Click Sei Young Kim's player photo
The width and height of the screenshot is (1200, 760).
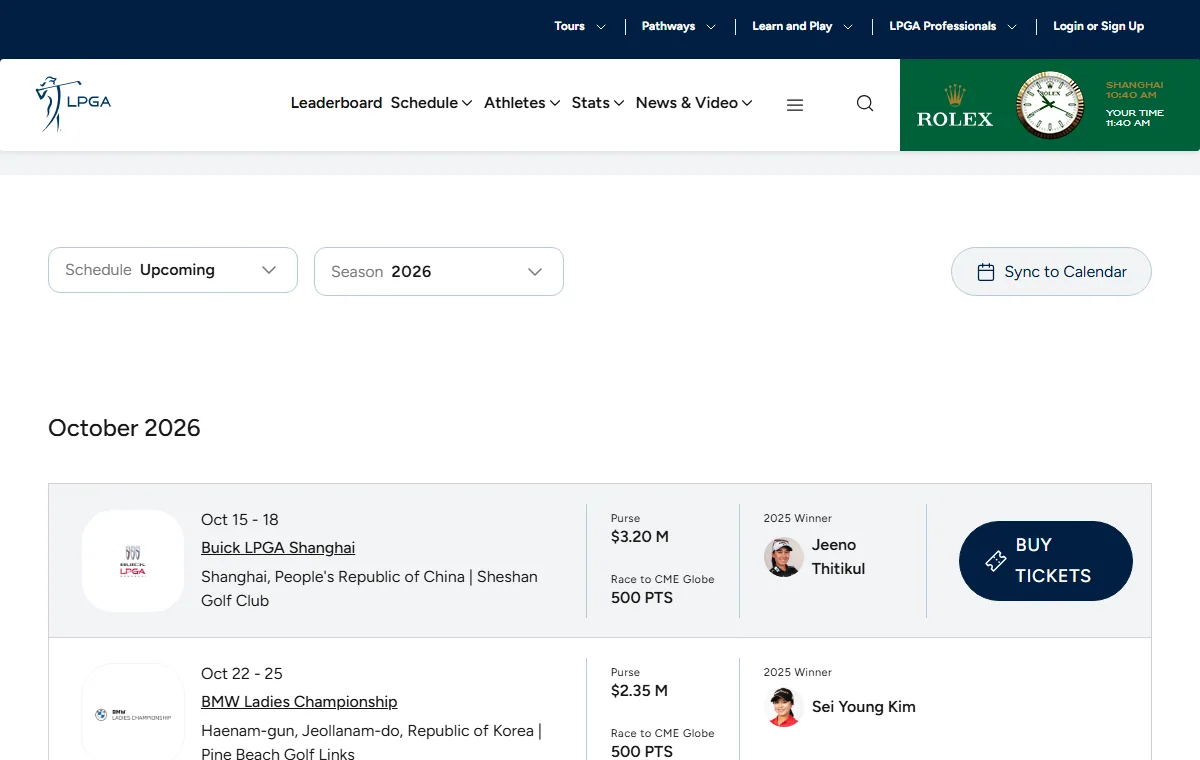click(x=783, y=707)
